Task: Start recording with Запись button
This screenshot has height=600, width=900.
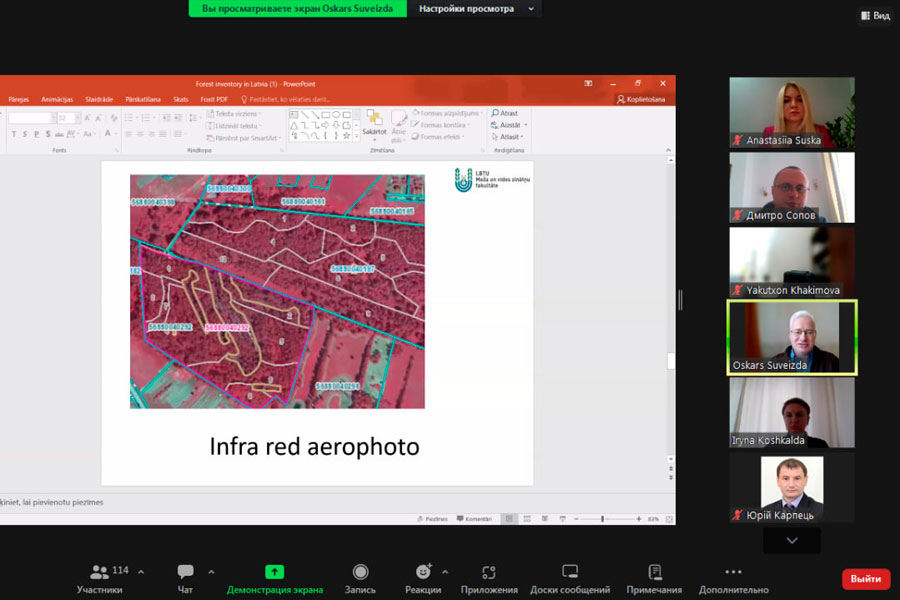Action: tap(360, 577)
